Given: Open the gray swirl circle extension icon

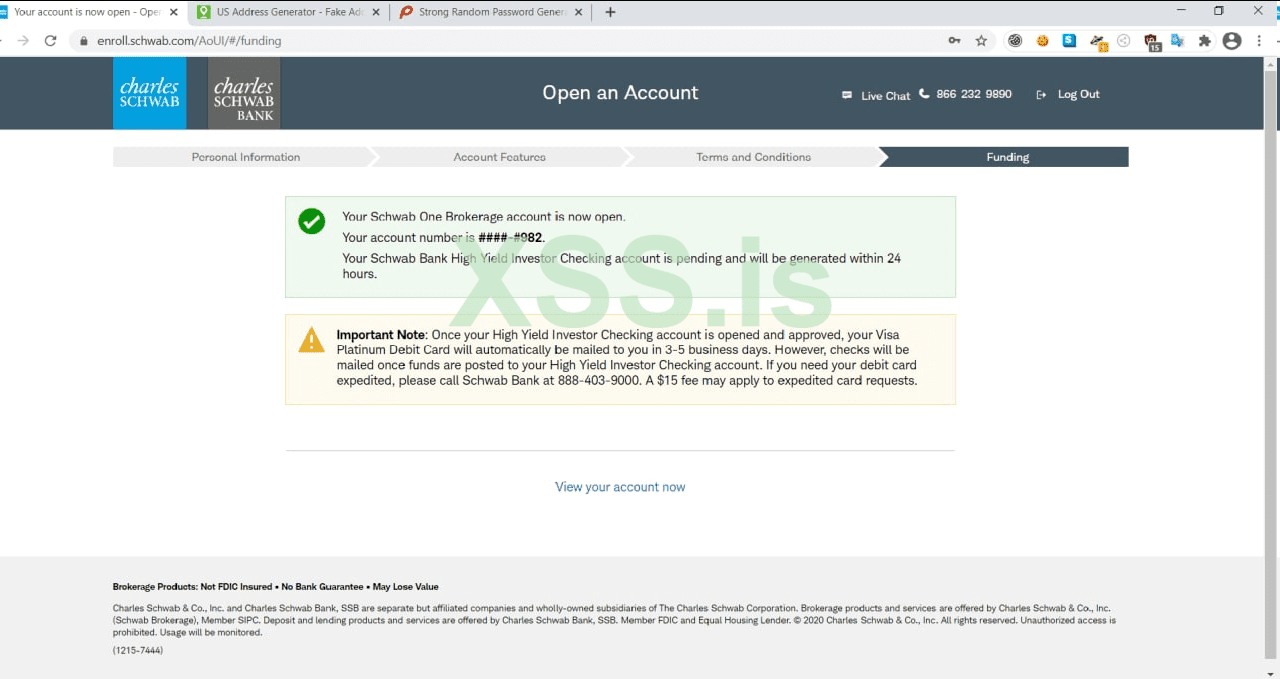Looking at the screenshot, I should (1015, 41).
